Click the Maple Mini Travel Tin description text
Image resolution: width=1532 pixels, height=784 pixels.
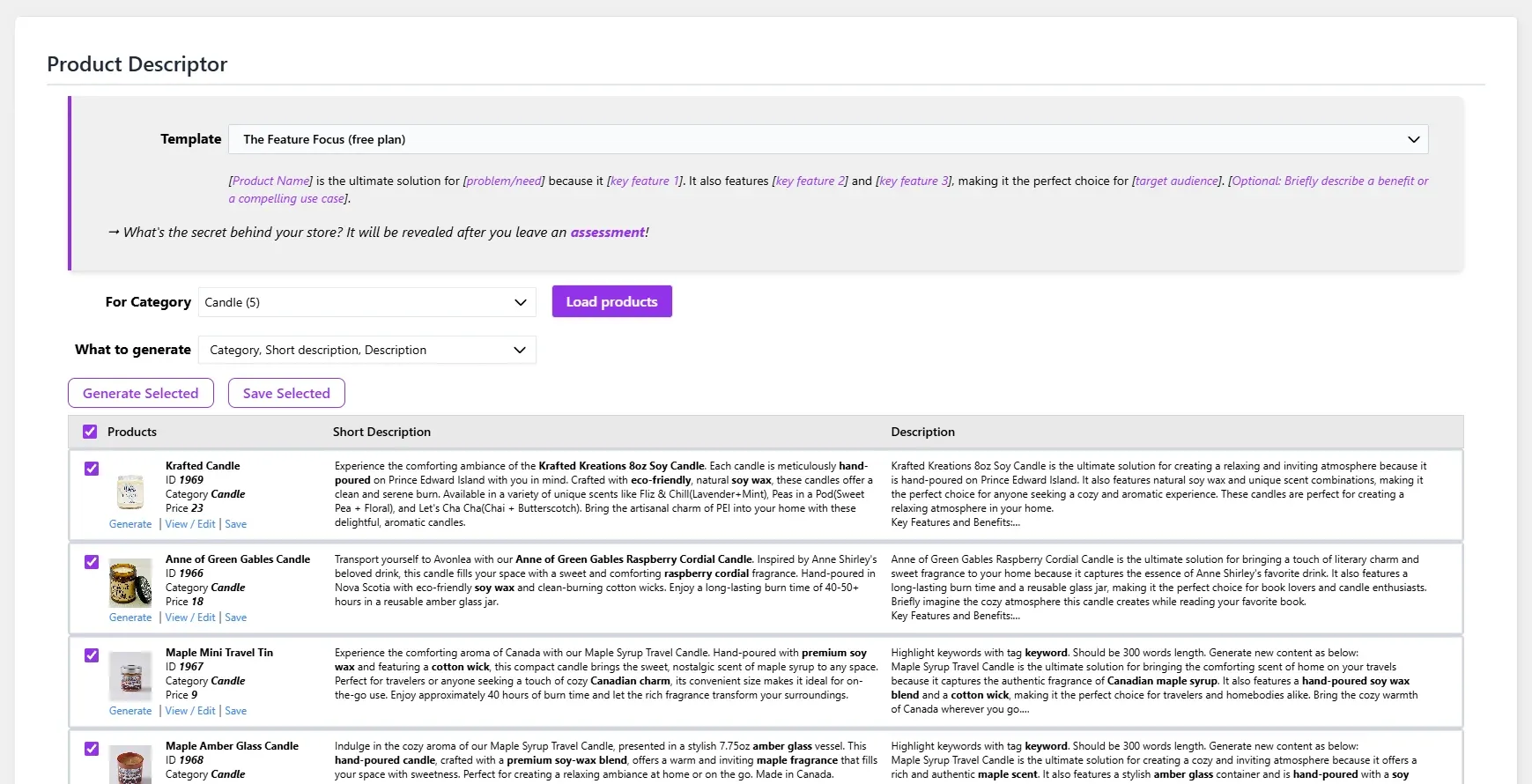[1155, 681]
